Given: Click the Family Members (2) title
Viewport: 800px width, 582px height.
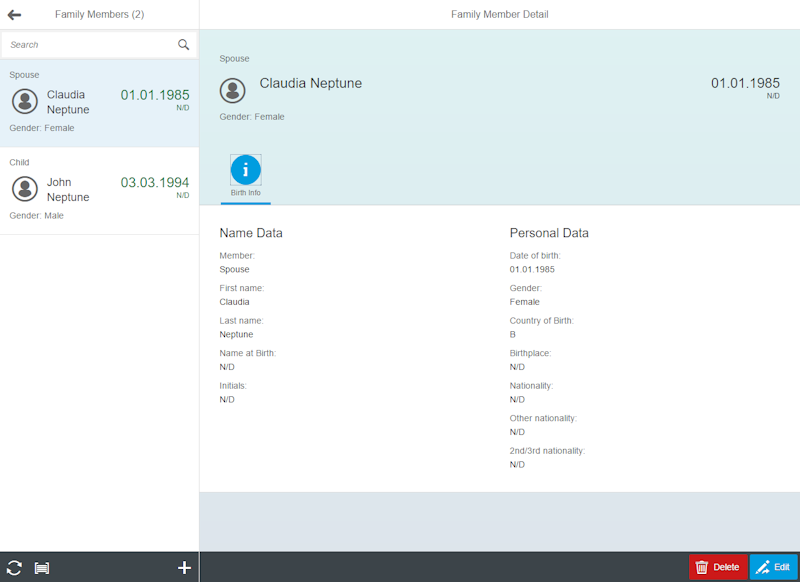Looking at the screenshot, I should pyautogui.click(x=99, y=15).
